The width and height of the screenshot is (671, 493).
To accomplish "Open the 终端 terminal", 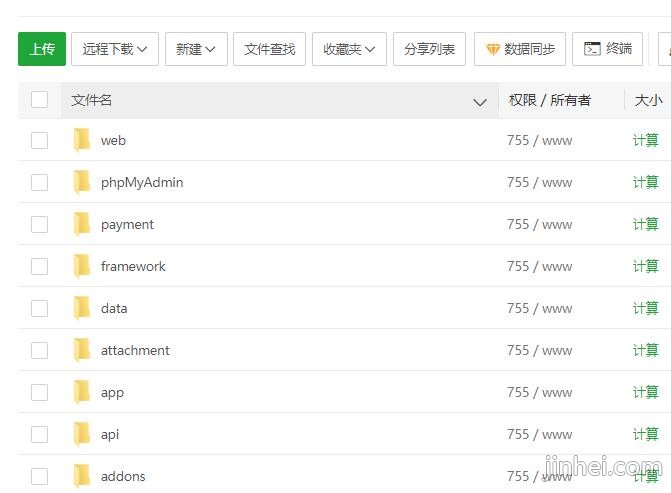I will pyautogui.click(x=608, y=49).
